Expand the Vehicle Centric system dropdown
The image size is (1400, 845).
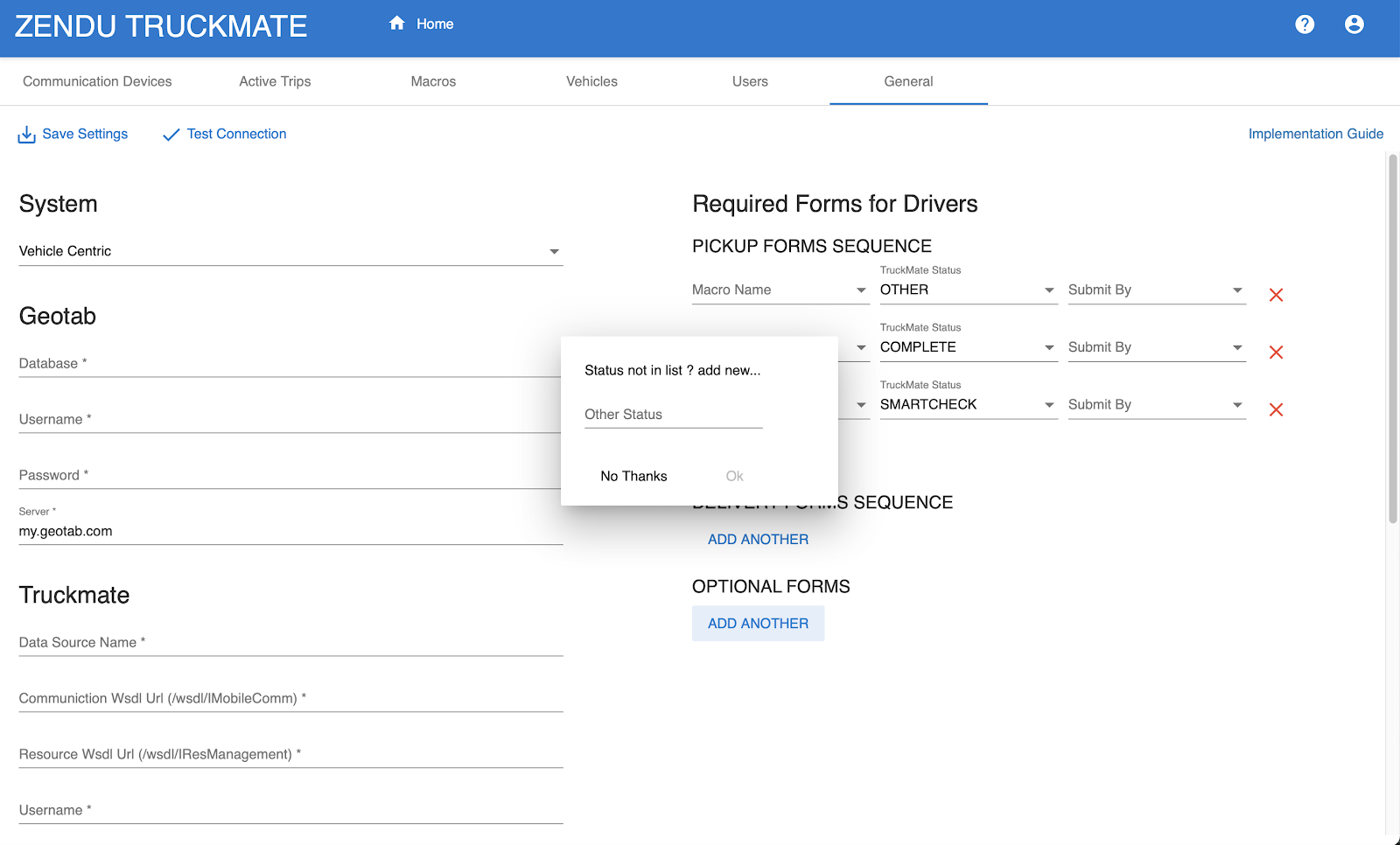[x=290, y=251]
